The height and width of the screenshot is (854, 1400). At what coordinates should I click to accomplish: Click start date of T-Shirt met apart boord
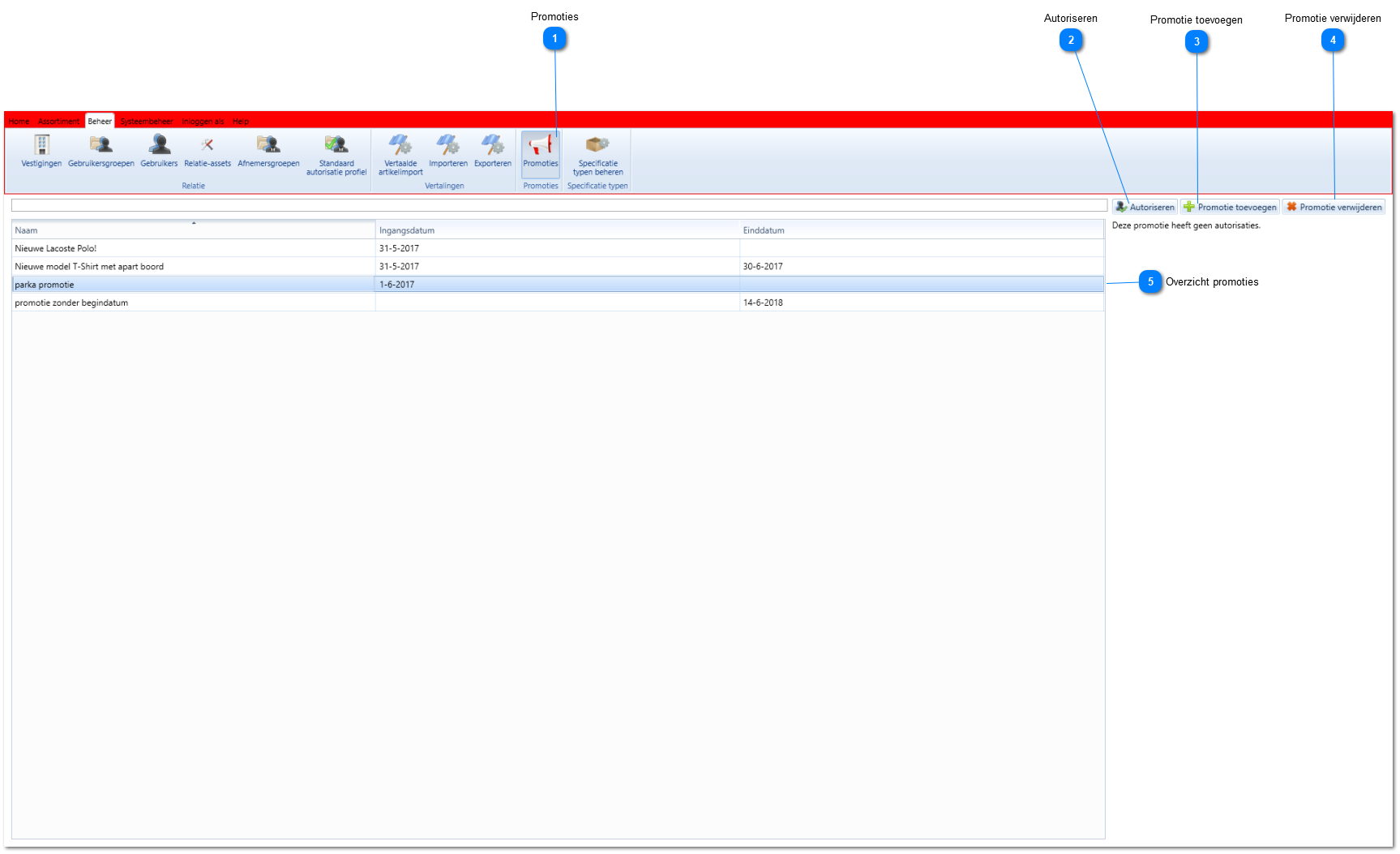pyautogui.click(x=558, y=266)
